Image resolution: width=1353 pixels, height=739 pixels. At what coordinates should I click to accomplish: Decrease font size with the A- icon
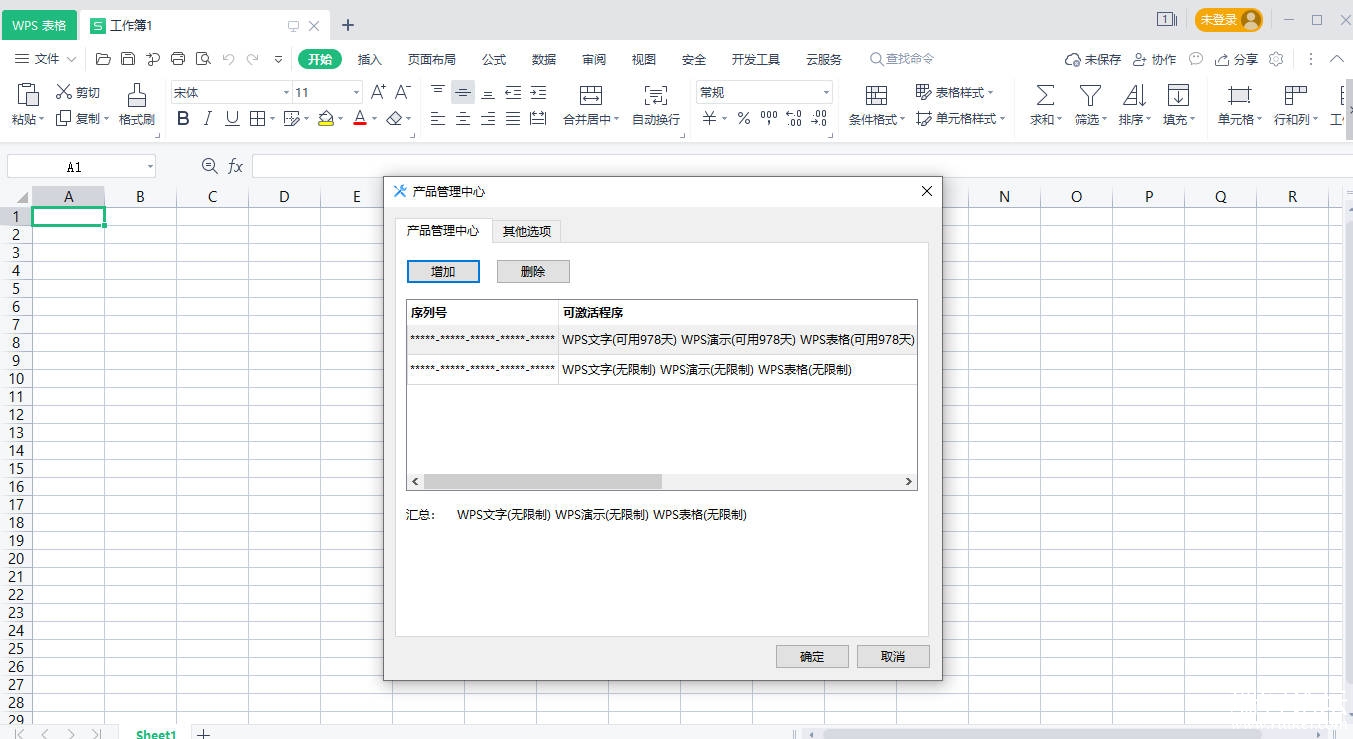click(403, 92)
